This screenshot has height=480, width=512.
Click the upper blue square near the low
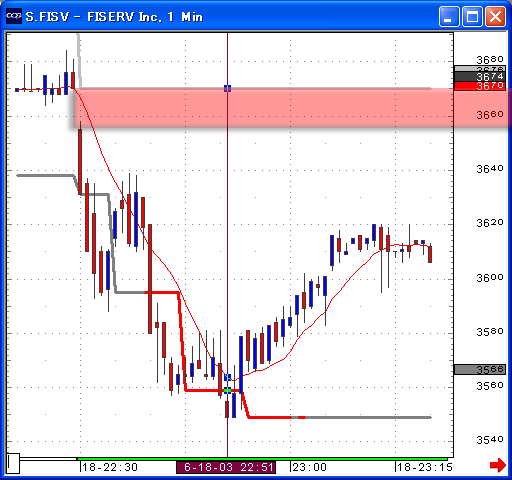click(x=228, y=377)
